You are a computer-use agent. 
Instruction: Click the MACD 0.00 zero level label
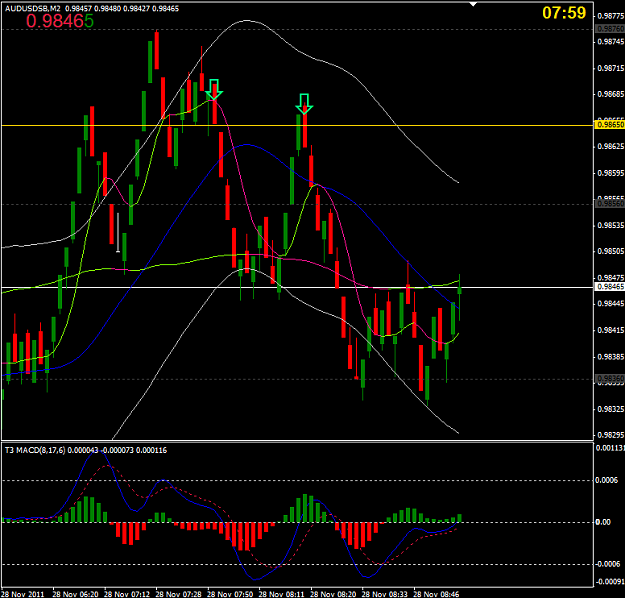pos(603,522)
